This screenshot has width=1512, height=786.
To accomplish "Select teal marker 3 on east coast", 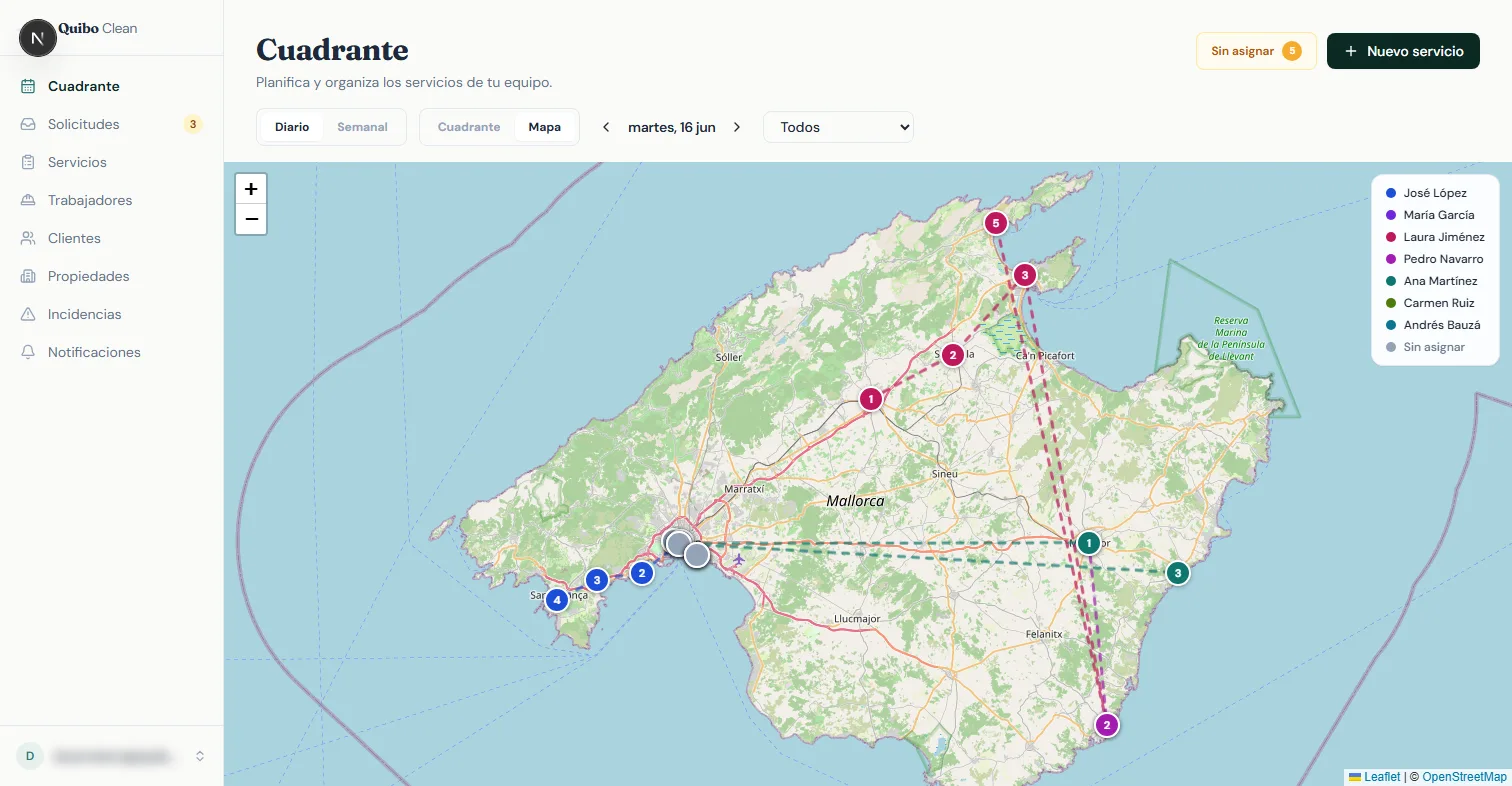I will click(x=1178, y=573).
